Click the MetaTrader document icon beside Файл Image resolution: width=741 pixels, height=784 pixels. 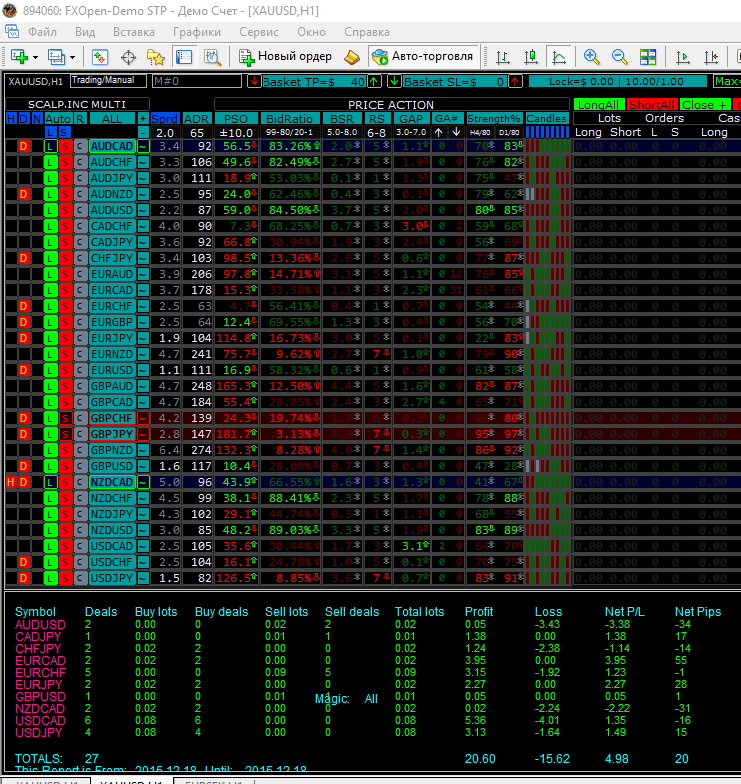point(12,31)
